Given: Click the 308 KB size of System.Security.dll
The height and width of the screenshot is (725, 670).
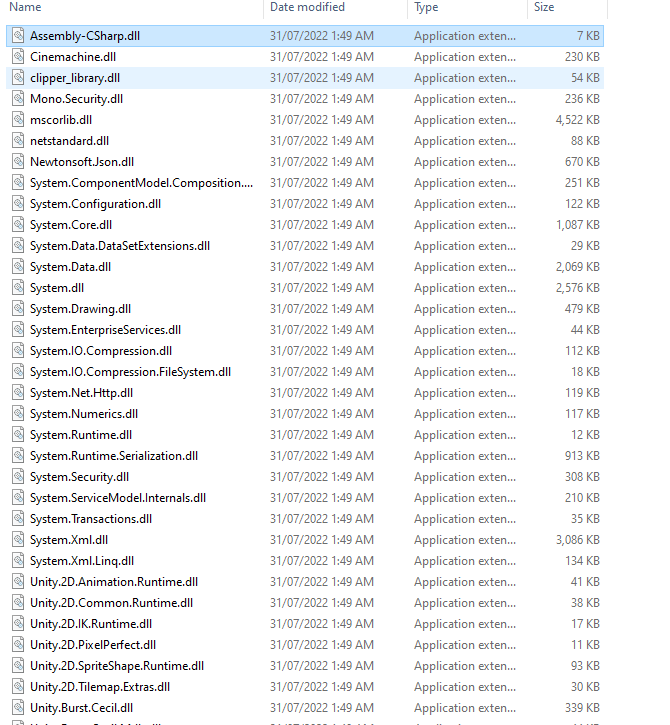Looking at the screenshot, I should 582,477.
